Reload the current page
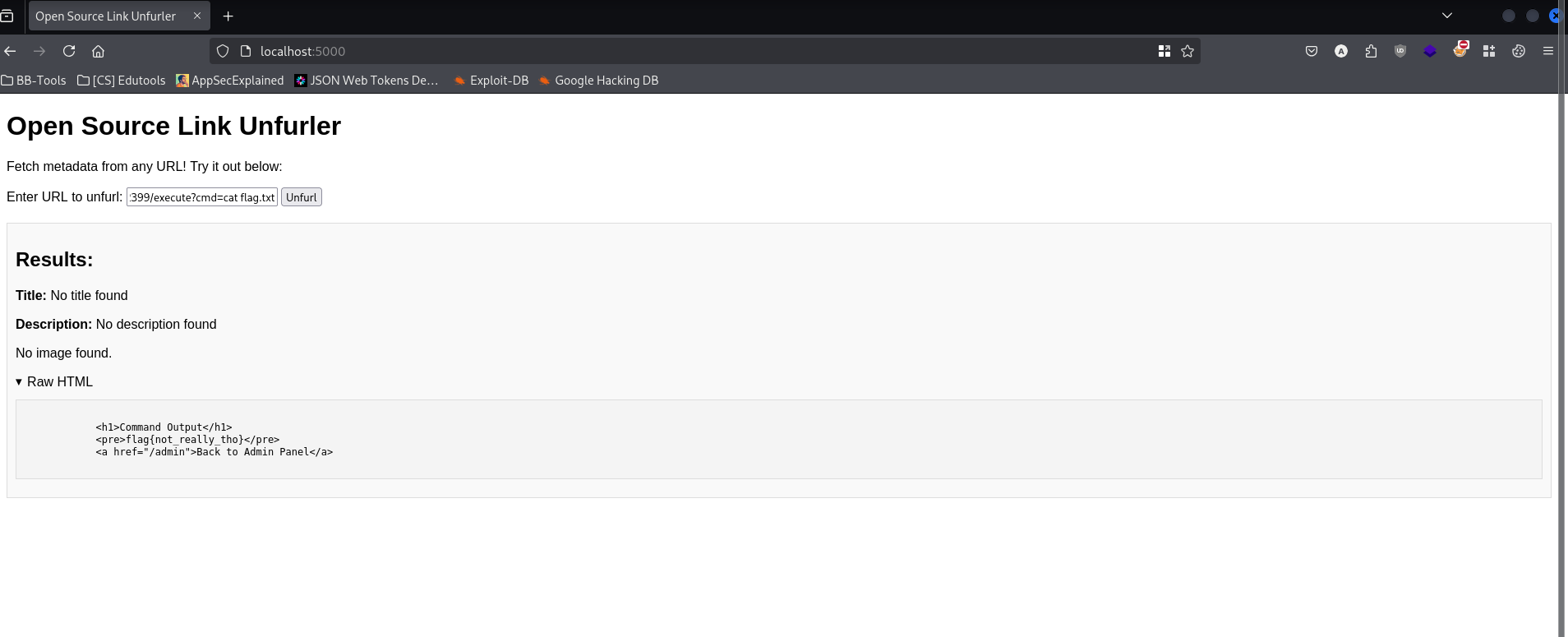Screen dimensions: 1568x637 [x=69, y=51]
